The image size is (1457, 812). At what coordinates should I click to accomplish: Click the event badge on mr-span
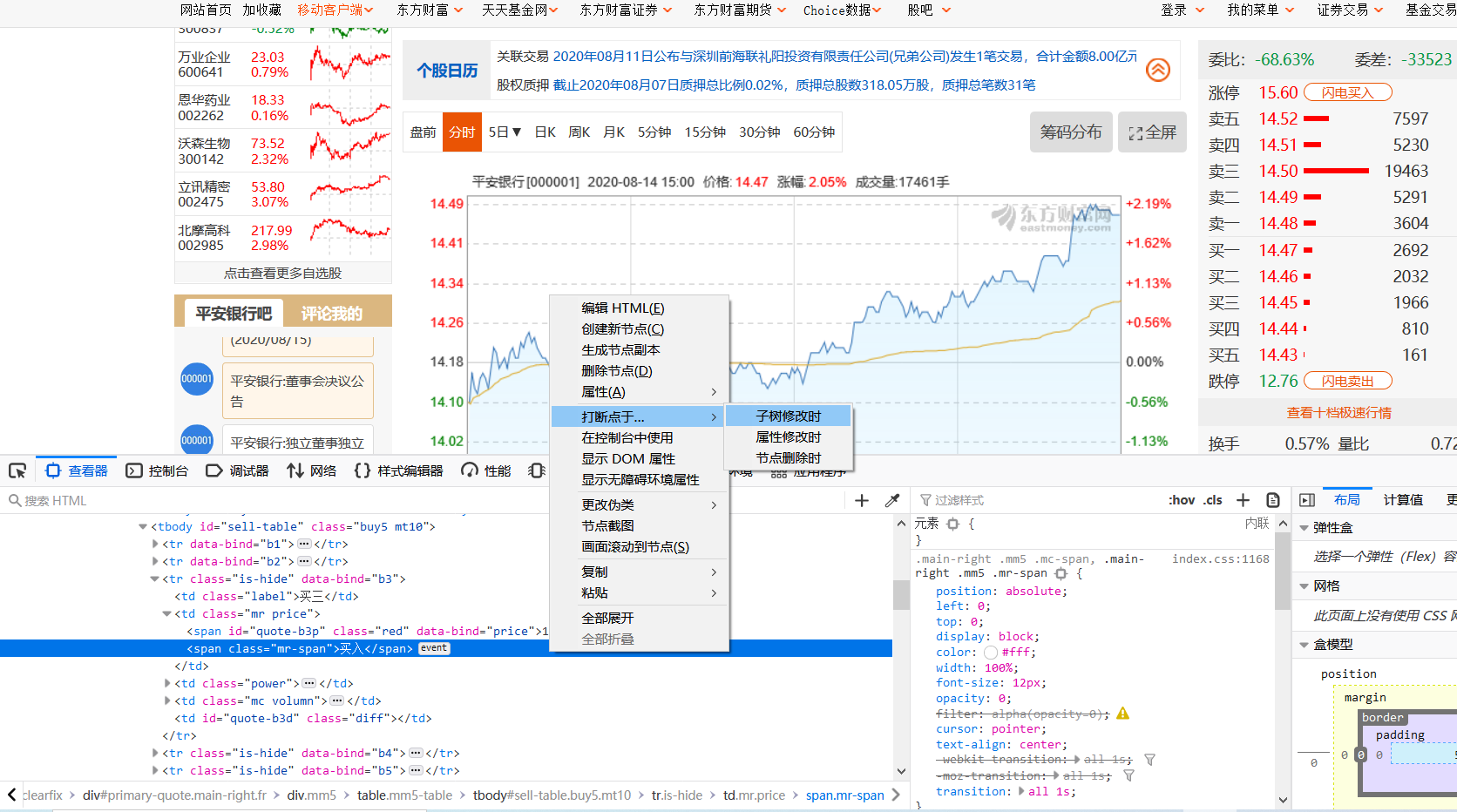click(x=434, y=648)
